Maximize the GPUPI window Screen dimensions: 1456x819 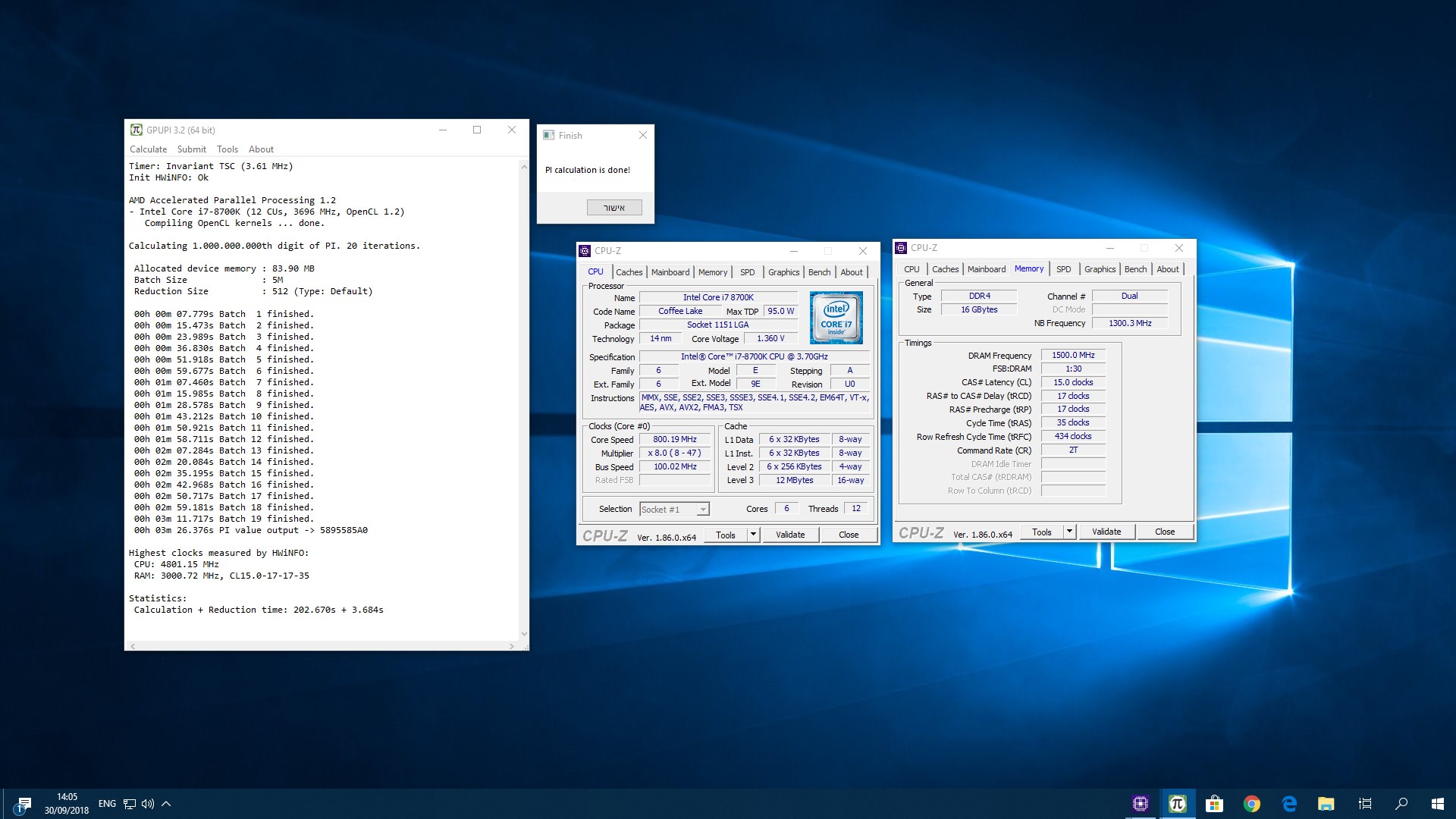click(477, 130)
